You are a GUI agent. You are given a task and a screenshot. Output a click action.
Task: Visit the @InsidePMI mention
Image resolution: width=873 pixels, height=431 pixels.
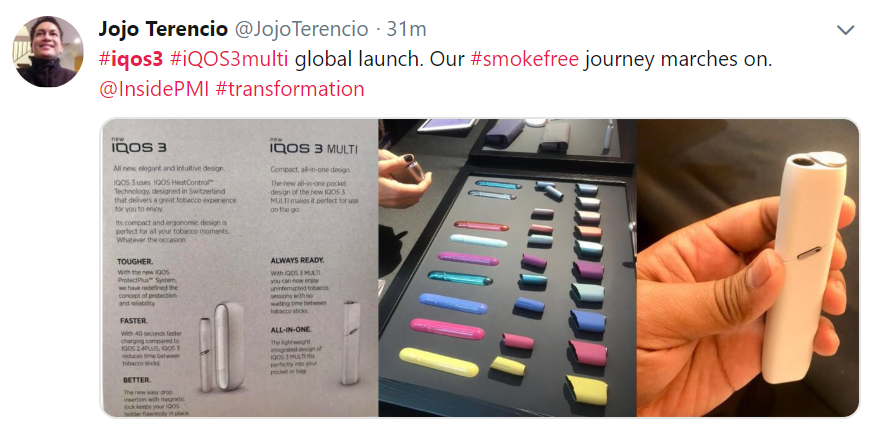(x=154, y=89)
